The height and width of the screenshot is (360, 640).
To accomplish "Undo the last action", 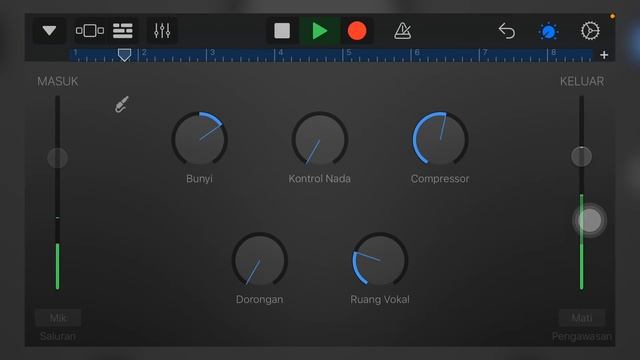I will (x=507, y=31).
